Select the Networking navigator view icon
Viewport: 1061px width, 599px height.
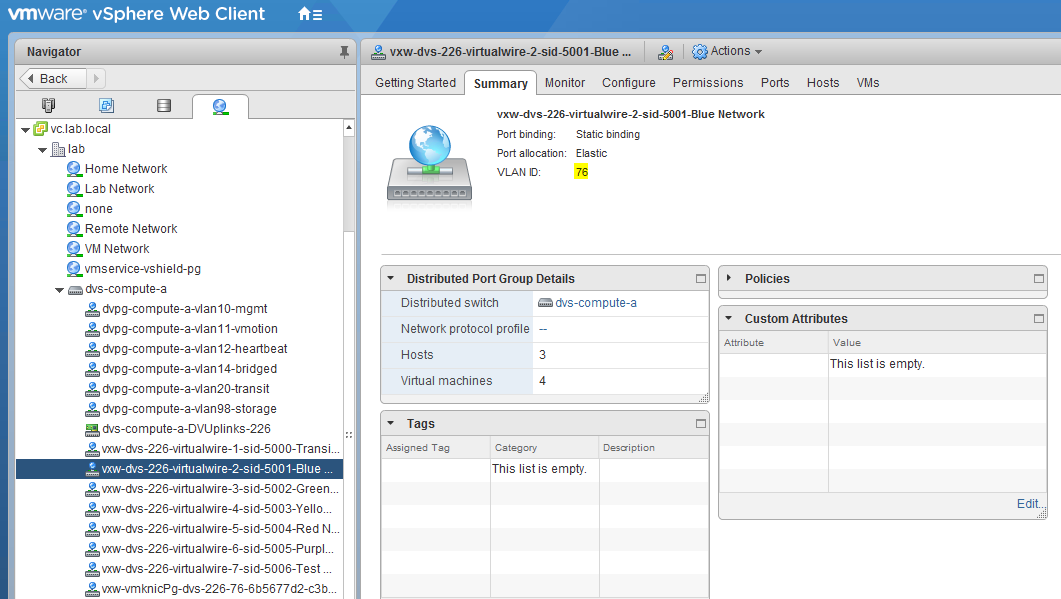[x=220, y=105]
